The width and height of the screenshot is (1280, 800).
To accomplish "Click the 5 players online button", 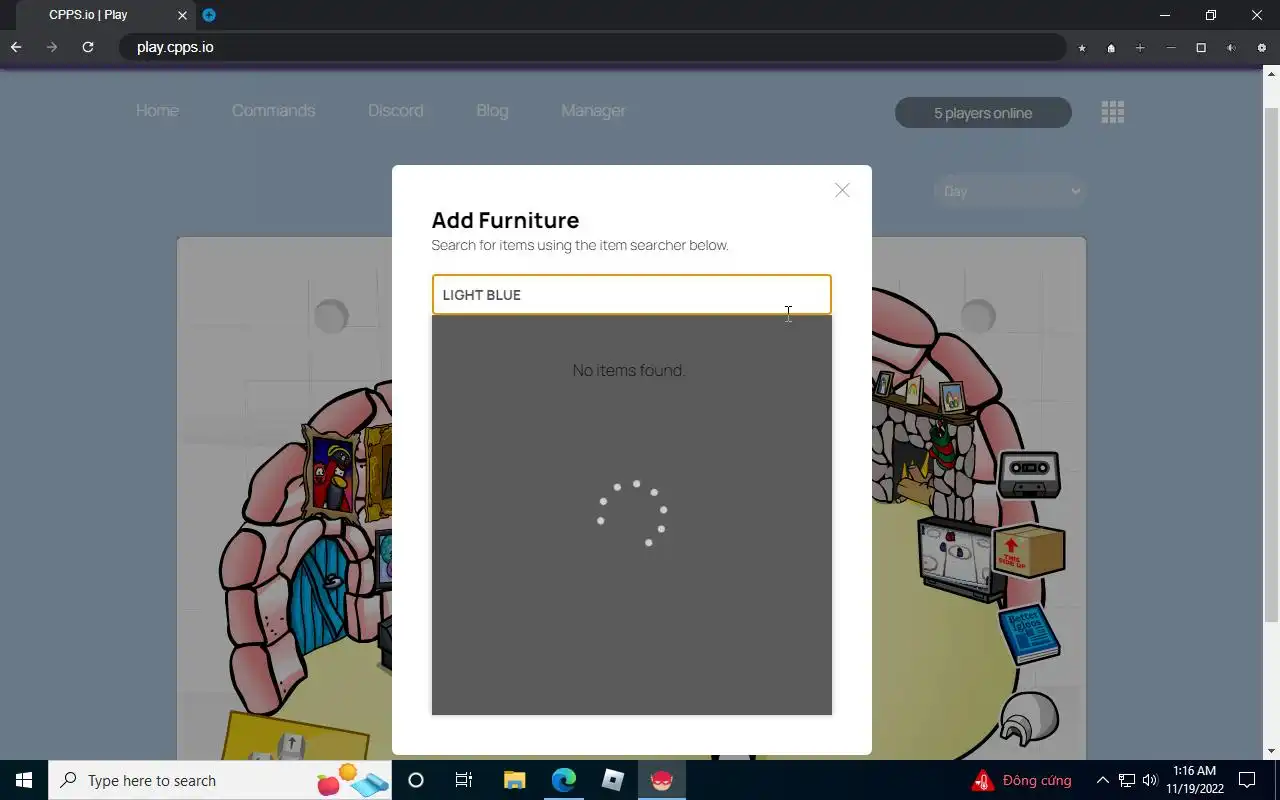I will click(x=983, y=113).
